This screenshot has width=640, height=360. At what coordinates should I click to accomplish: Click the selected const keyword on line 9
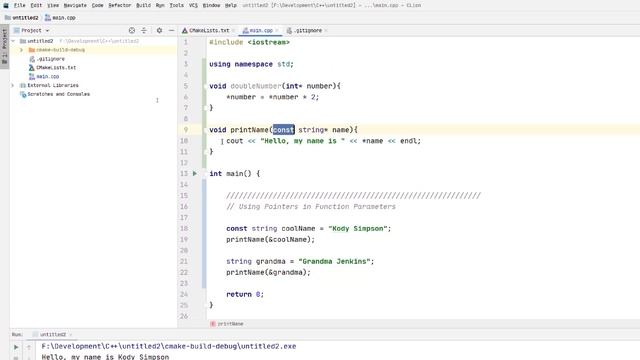tap(283, 130)
